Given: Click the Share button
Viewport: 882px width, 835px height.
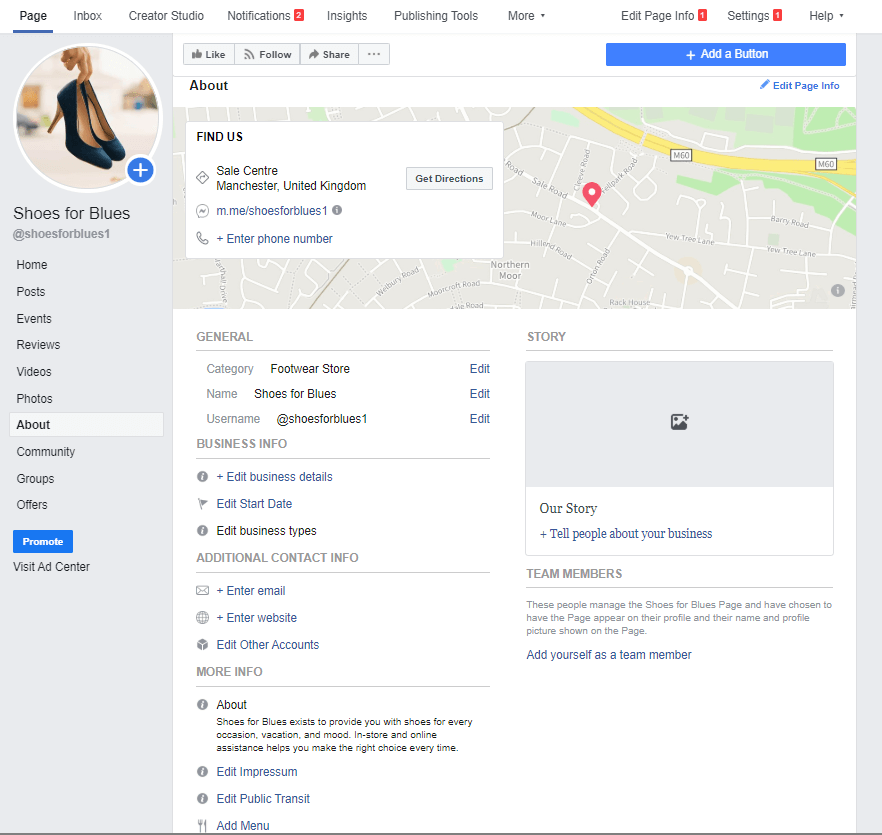Looking at the screenshot, I should pyautogui.click(x=329, y=54).
